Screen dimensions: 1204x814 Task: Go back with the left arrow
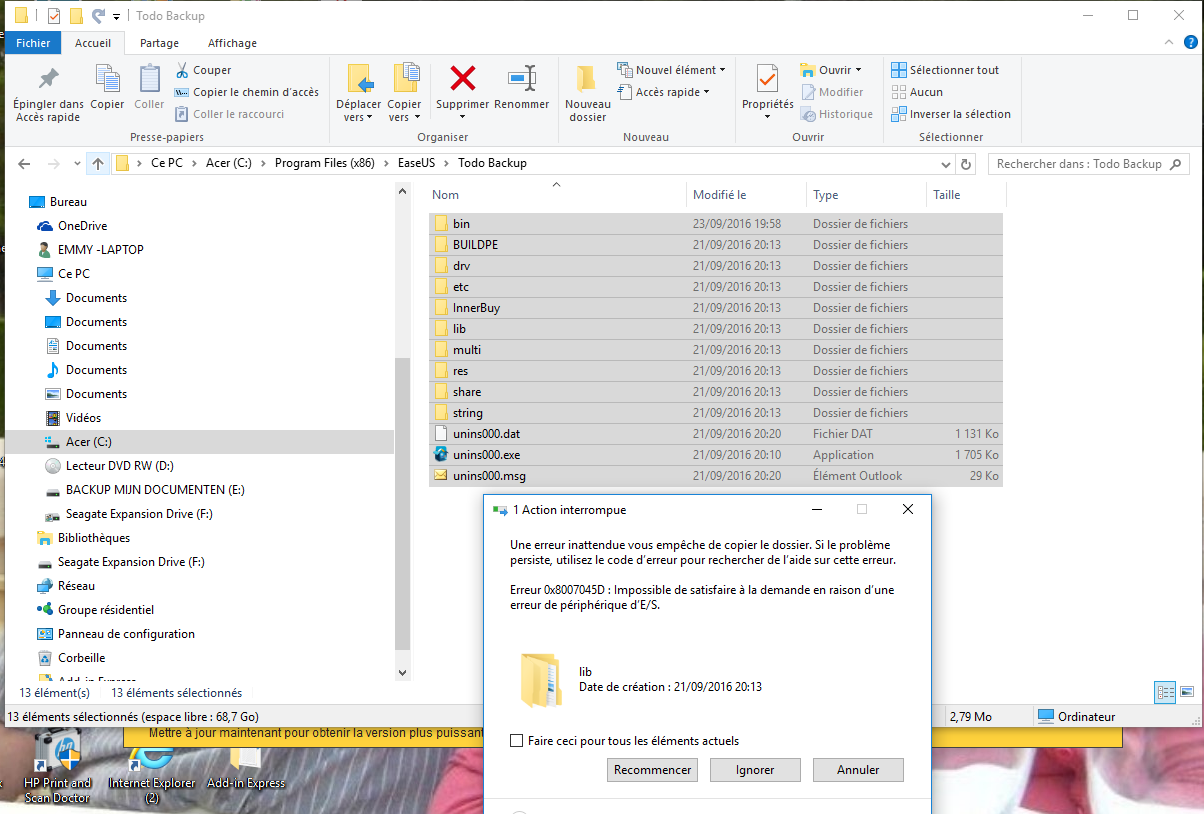pos(25,164)
